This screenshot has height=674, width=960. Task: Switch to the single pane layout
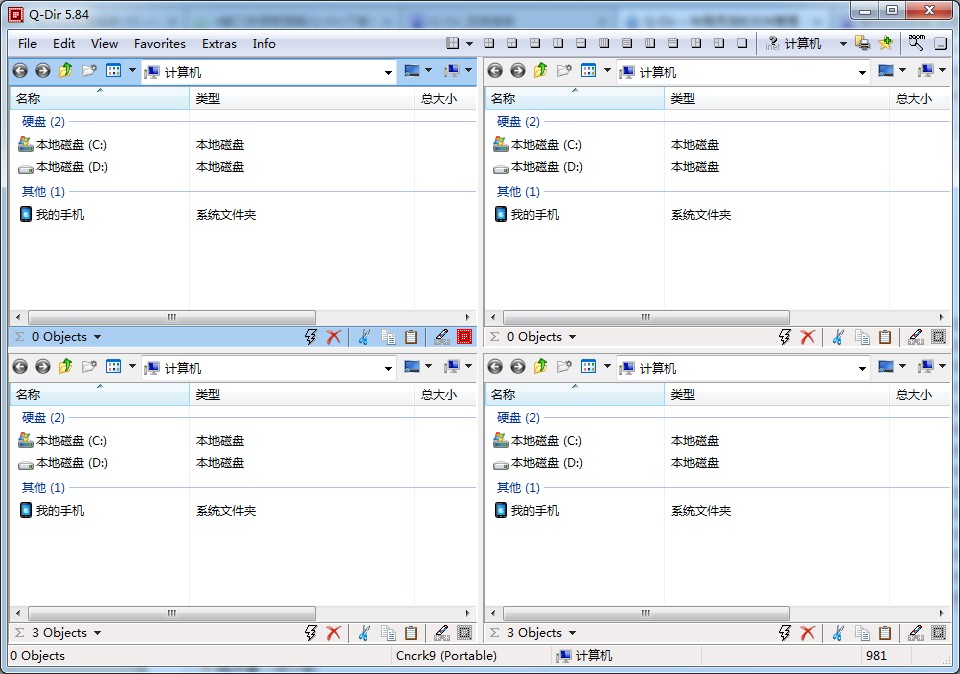coord(742,43)
